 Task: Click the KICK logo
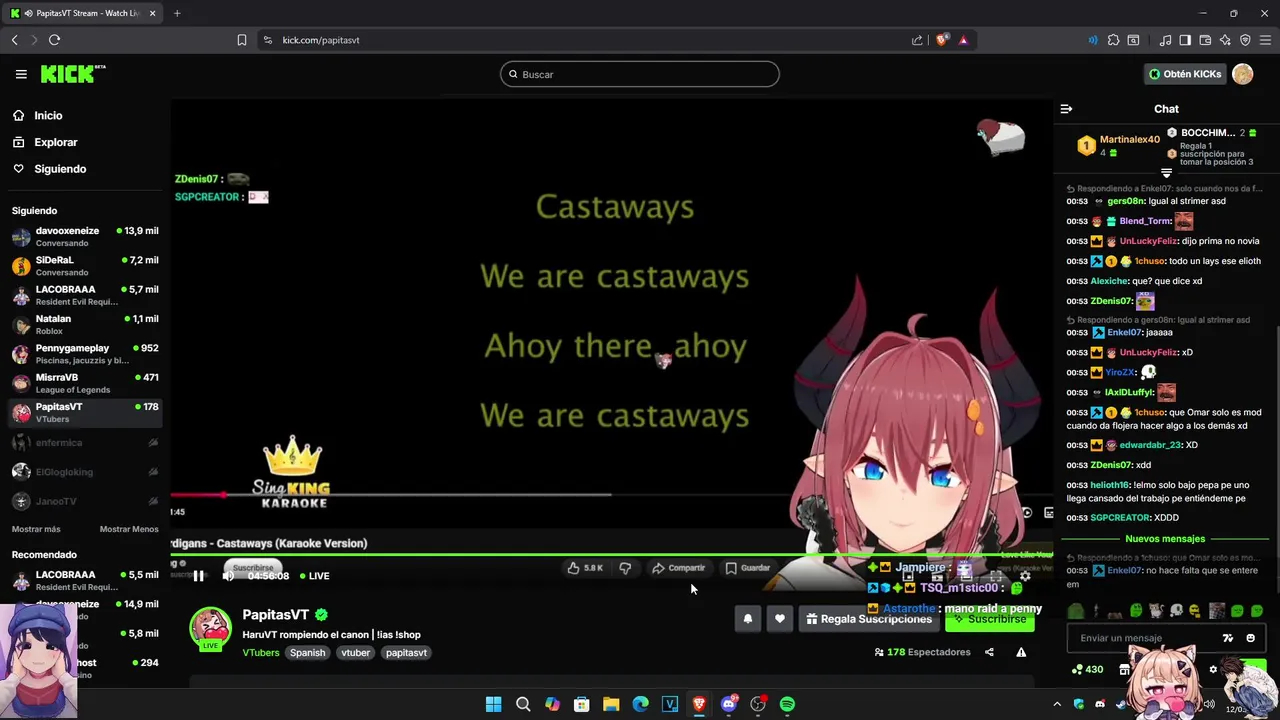(72, 74)
